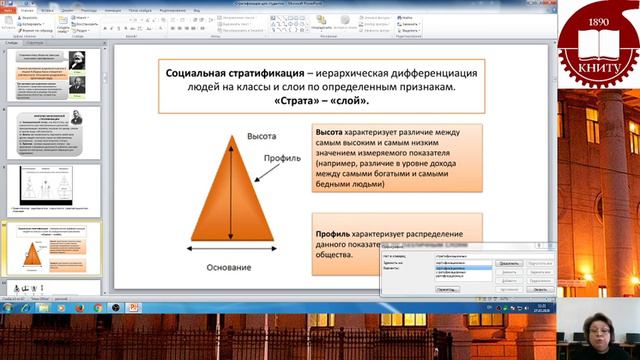Select slide thumbnail with Marx portrait
Viewport: 640px width, 360px height.
[x=53, y=75]
